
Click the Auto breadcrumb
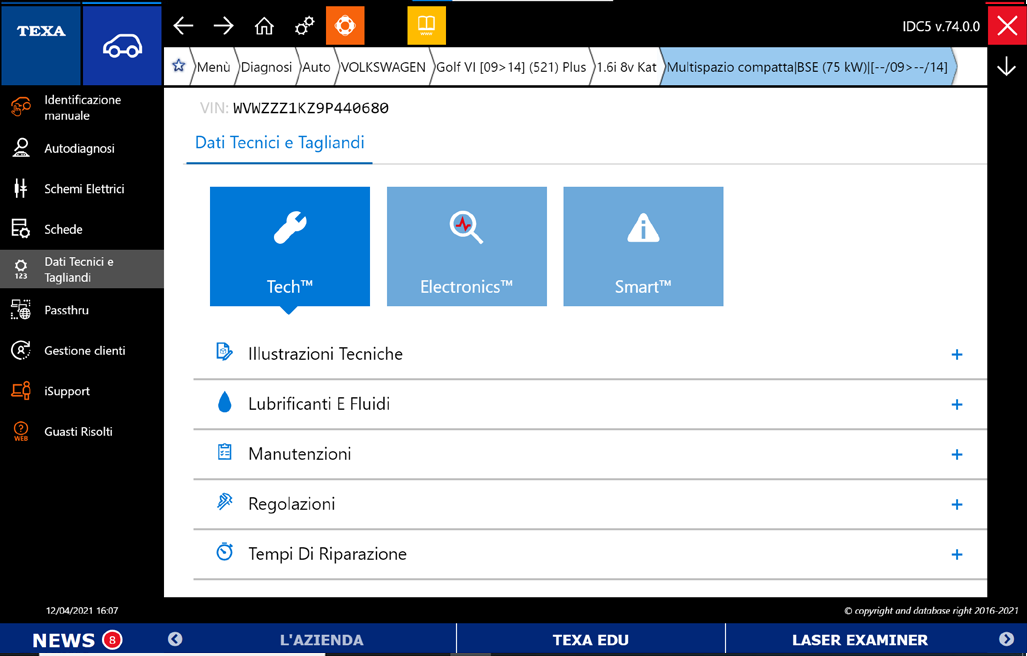[x=316, y=67]
